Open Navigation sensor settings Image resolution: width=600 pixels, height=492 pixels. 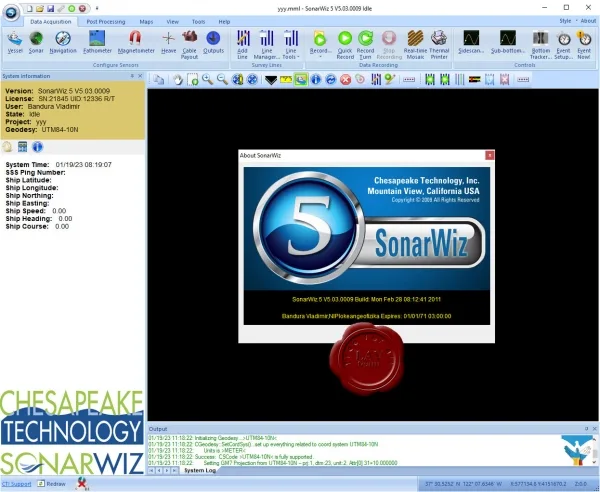pos(63,42)
